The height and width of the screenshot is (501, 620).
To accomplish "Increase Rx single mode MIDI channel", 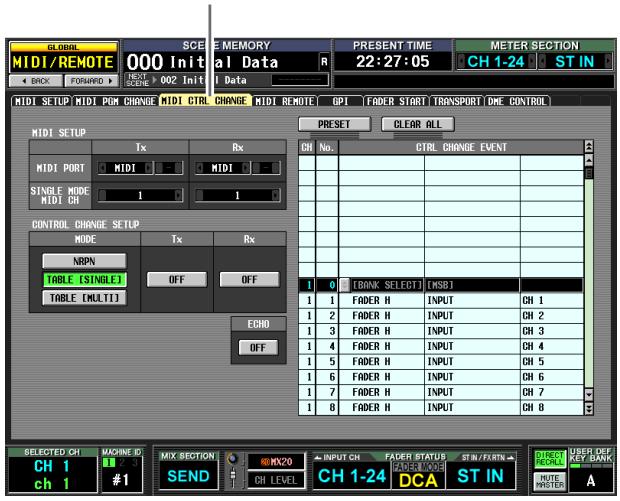I will point(276,195).
